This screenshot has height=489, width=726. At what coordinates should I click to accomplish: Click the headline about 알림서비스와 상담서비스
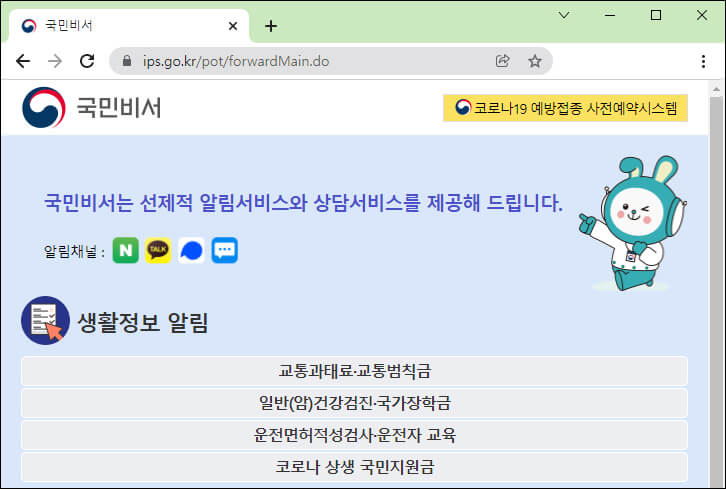[x=303, y=203]
